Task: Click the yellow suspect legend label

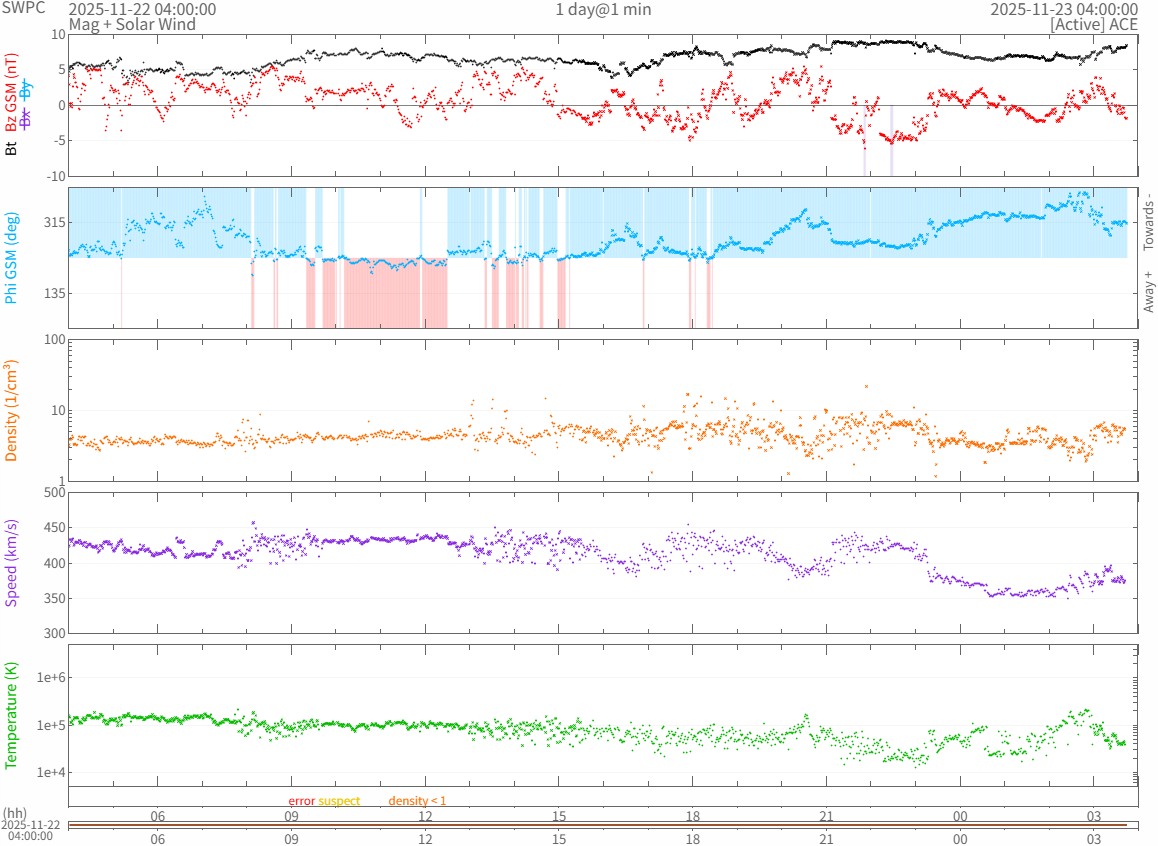Action: [339, 801]
